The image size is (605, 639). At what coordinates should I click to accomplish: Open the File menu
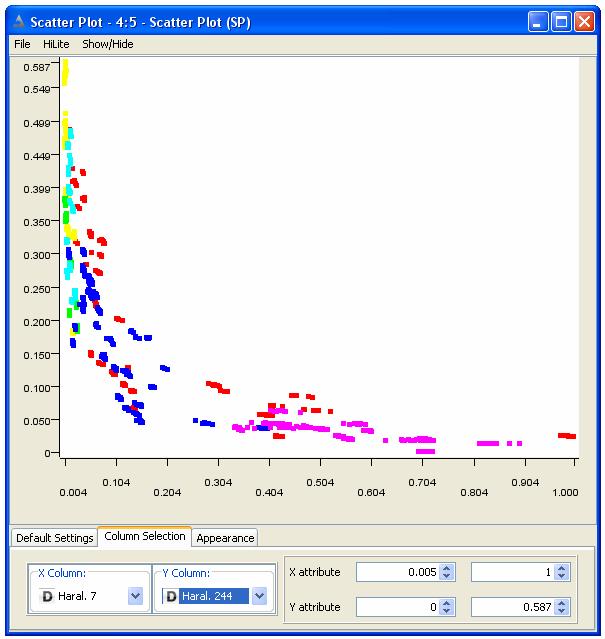22,45
